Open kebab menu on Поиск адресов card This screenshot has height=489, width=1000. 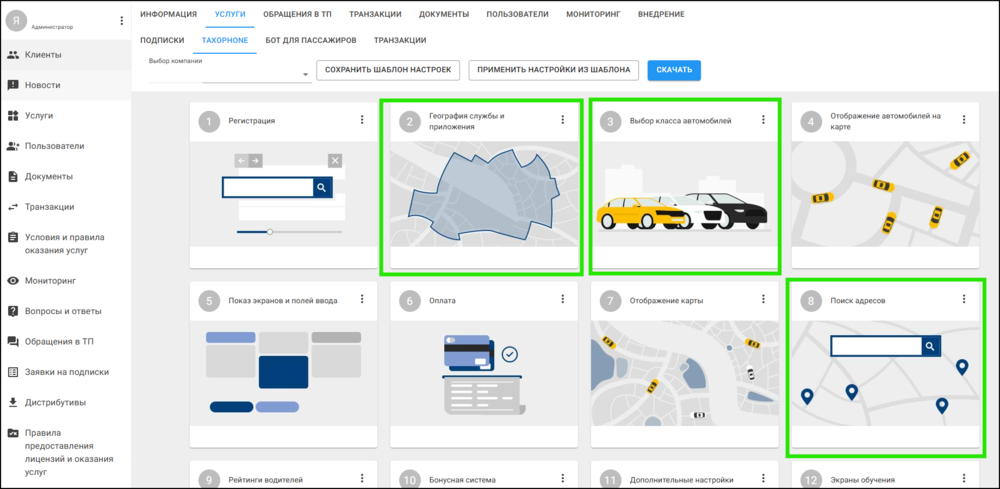[x=964, y=299]
